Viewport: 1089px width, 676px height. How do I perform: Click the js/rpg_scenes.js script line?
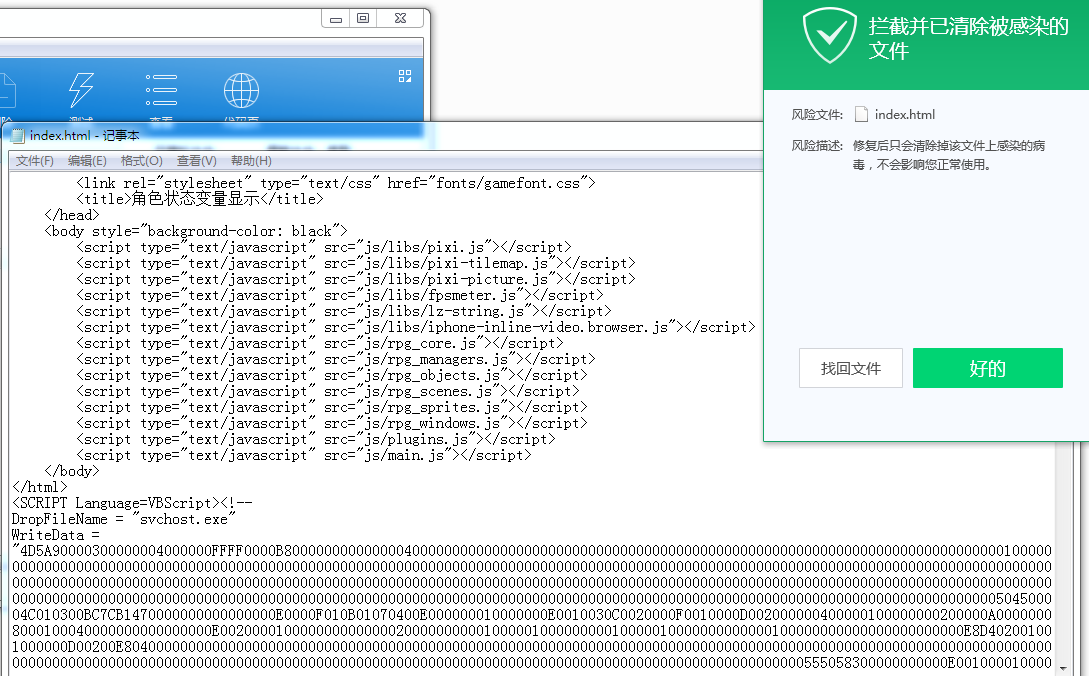[x=328, y=391]
